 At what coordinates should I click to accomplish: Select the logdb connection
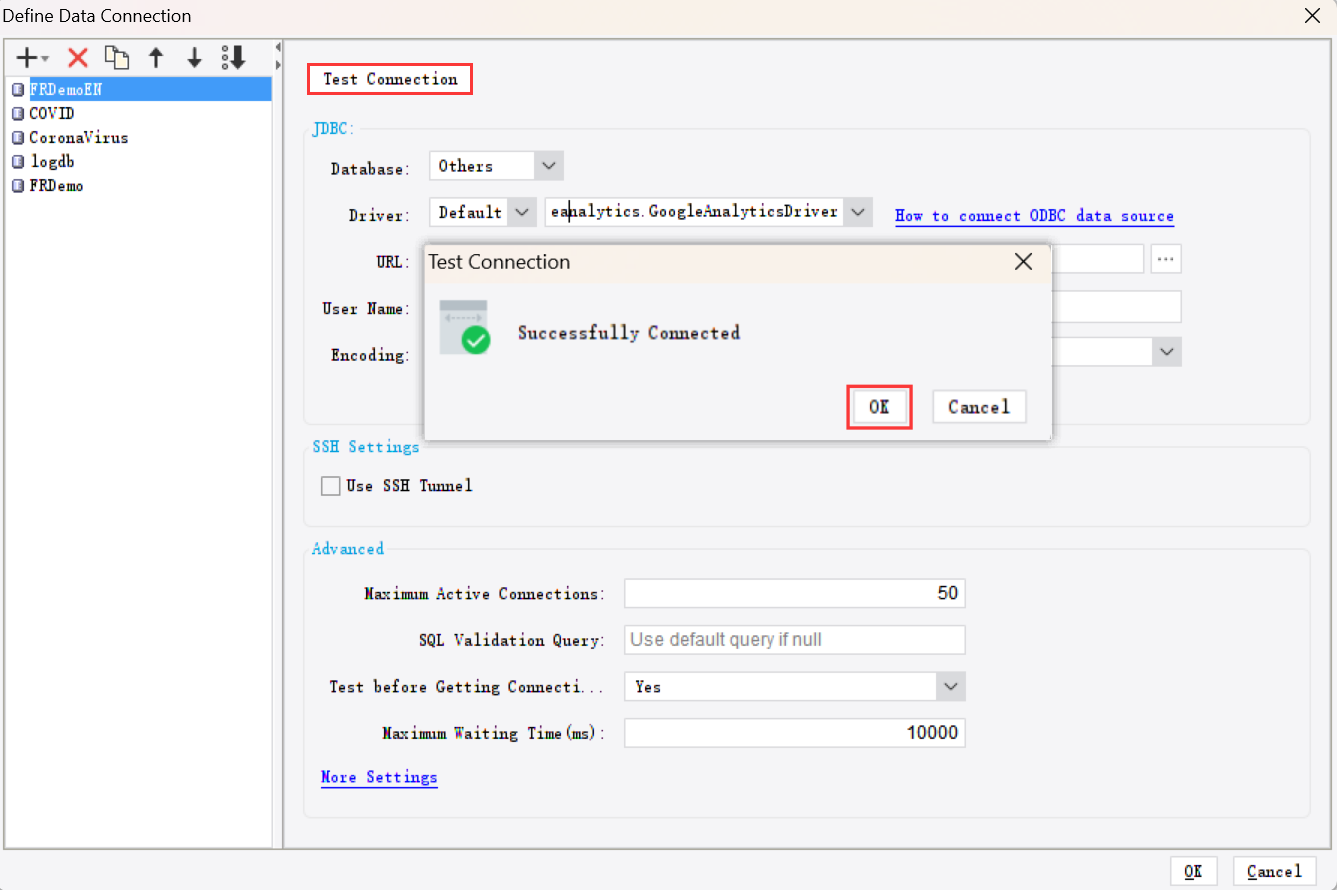tap(52, 161)
